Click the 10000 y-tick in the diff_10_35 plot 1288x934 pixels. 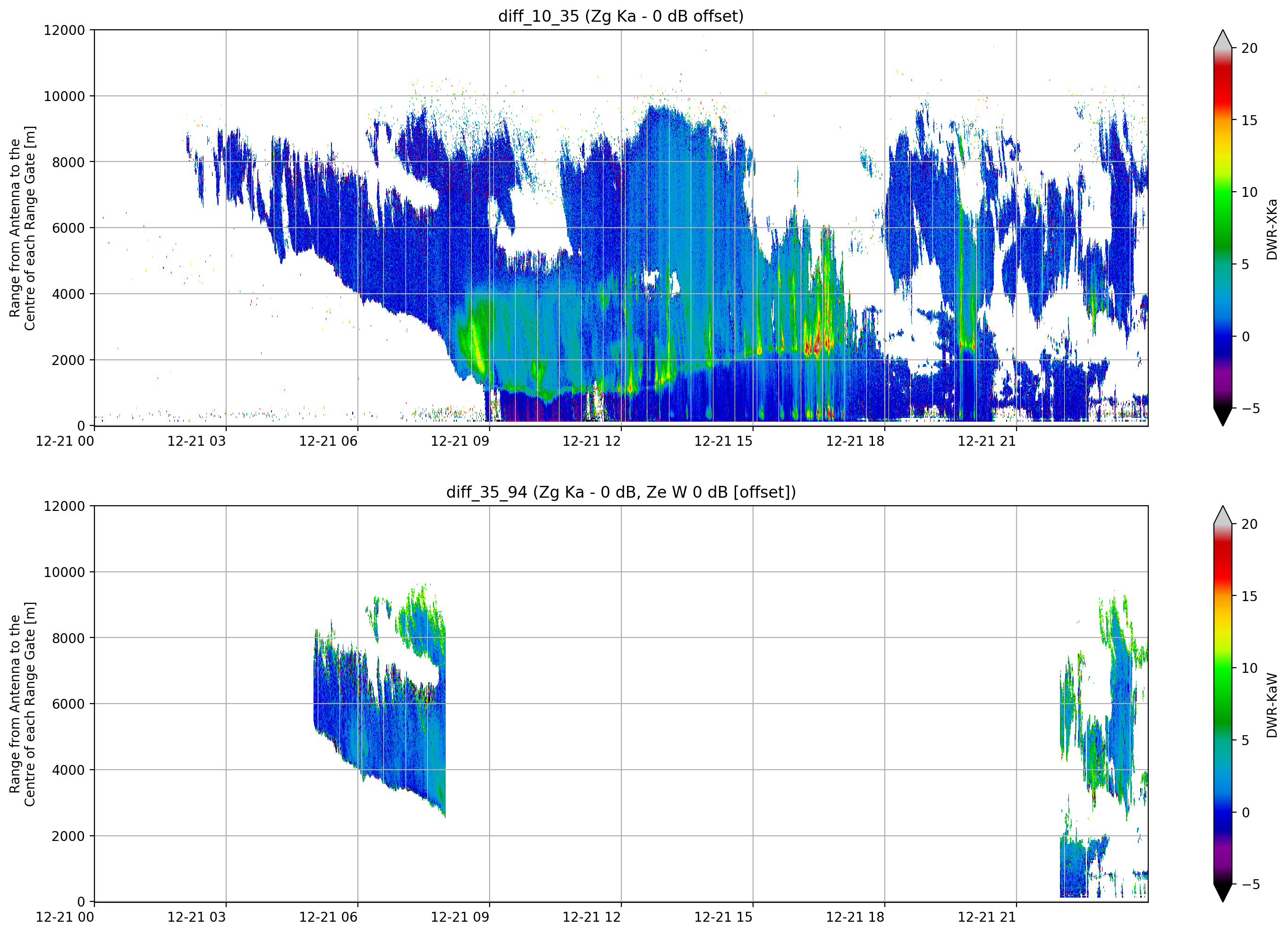[64, 96]
